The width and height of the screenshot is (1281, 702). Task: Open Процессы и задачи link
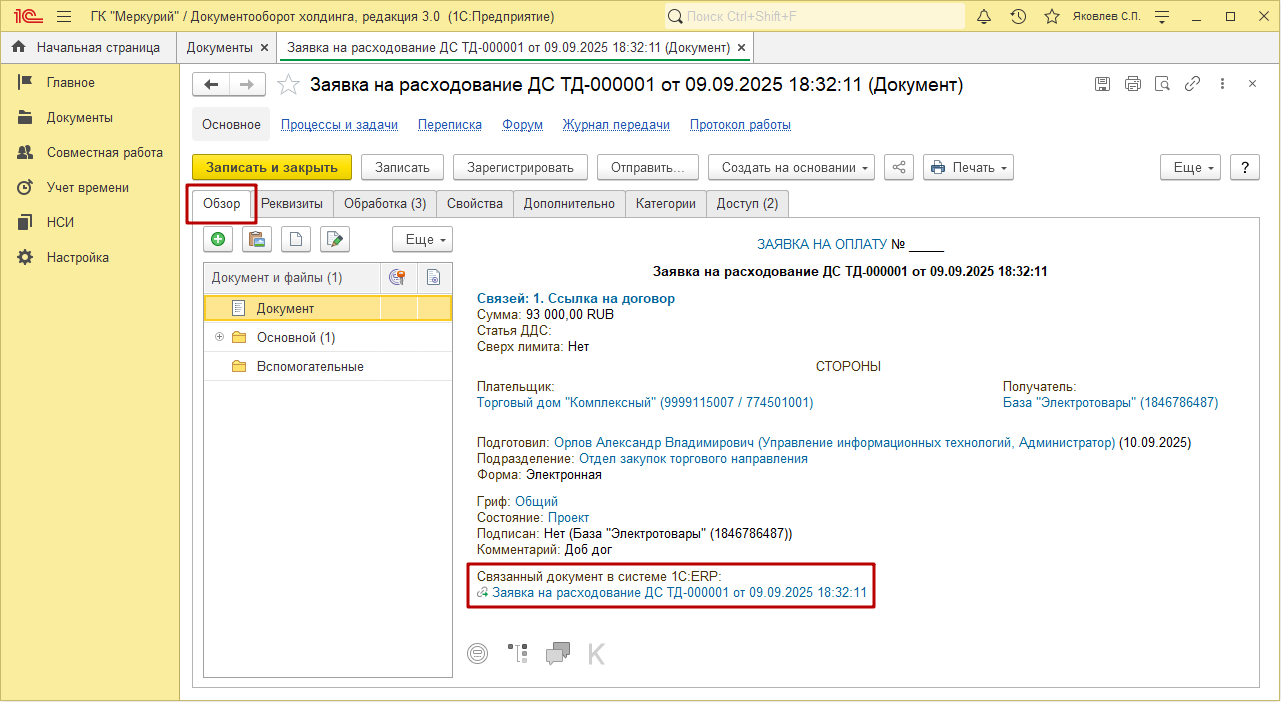pyautogui.click(x=340, y=125)
